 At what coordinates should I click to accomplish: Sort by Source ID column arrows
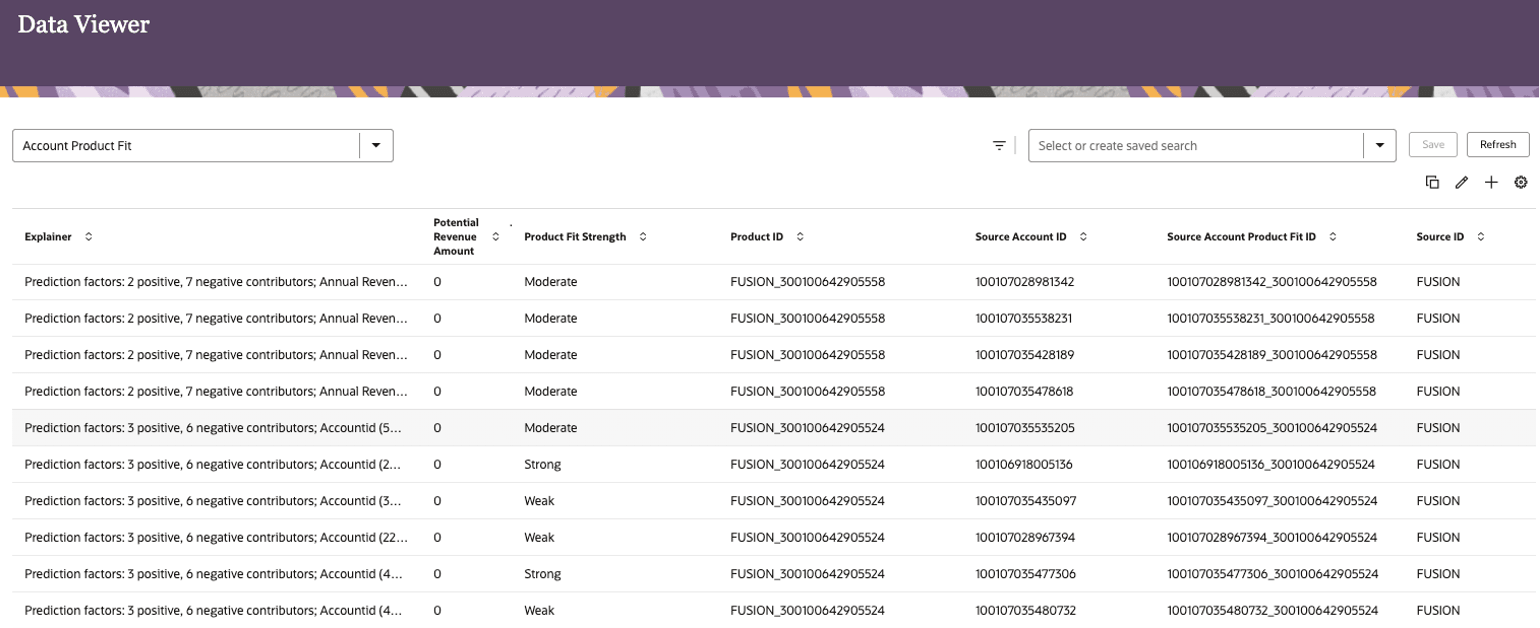pyautogui.click(x=1481, y=237)
